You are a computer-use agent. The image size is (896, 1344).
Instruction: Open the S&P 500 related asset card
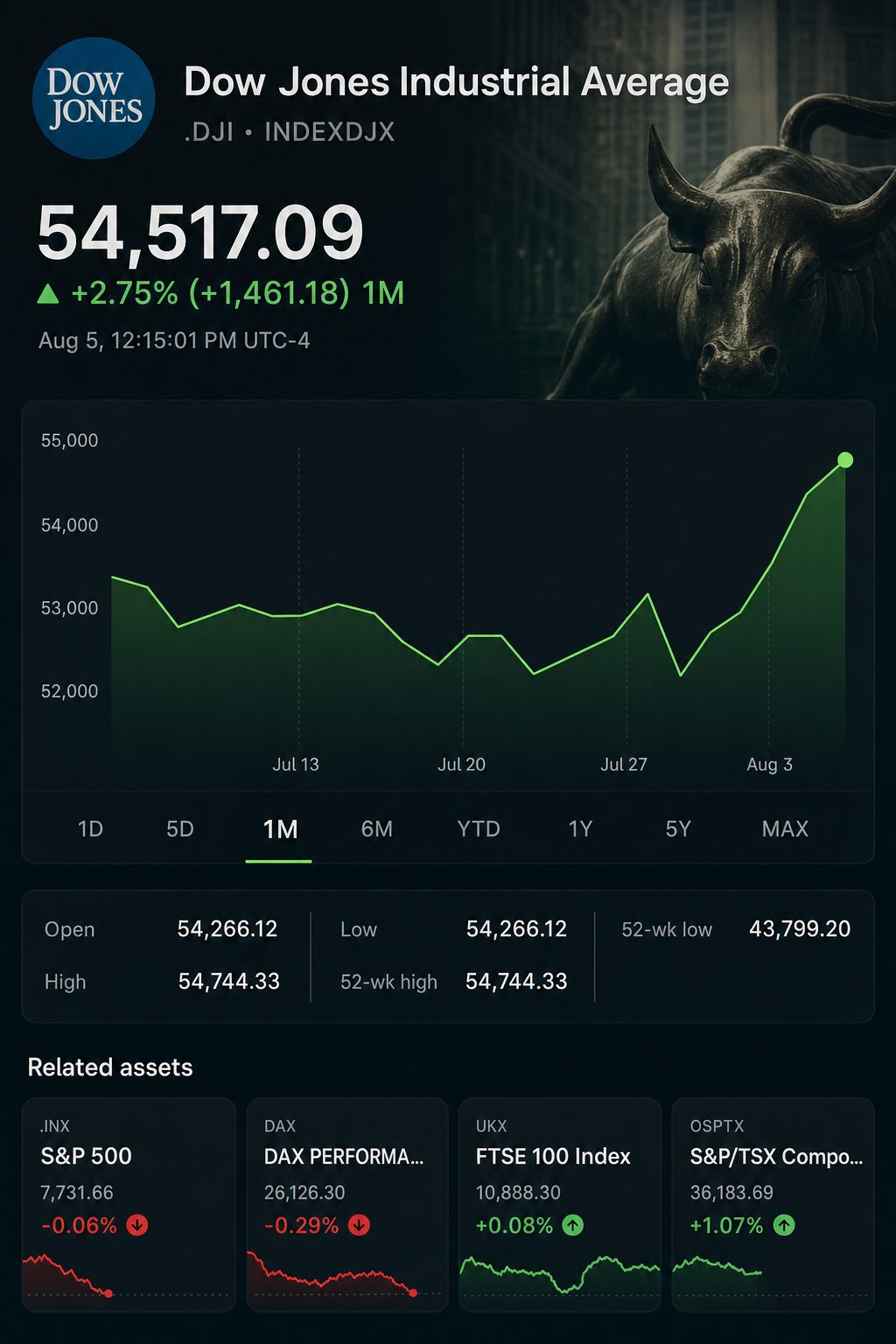[129, 1204]
